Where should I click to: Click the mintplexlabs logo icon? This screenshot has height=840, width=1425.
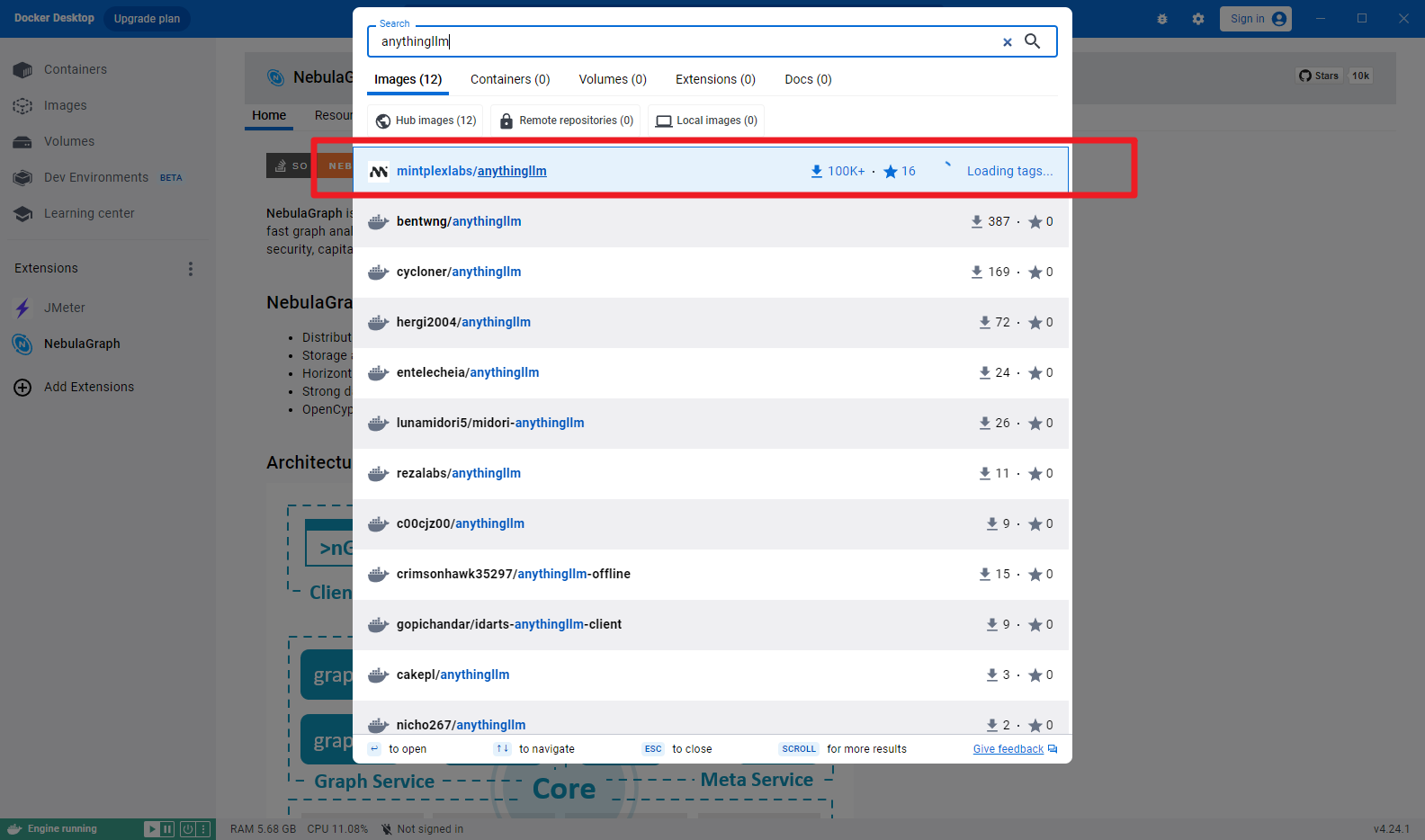pyautogui.click(x=379, y=171)
